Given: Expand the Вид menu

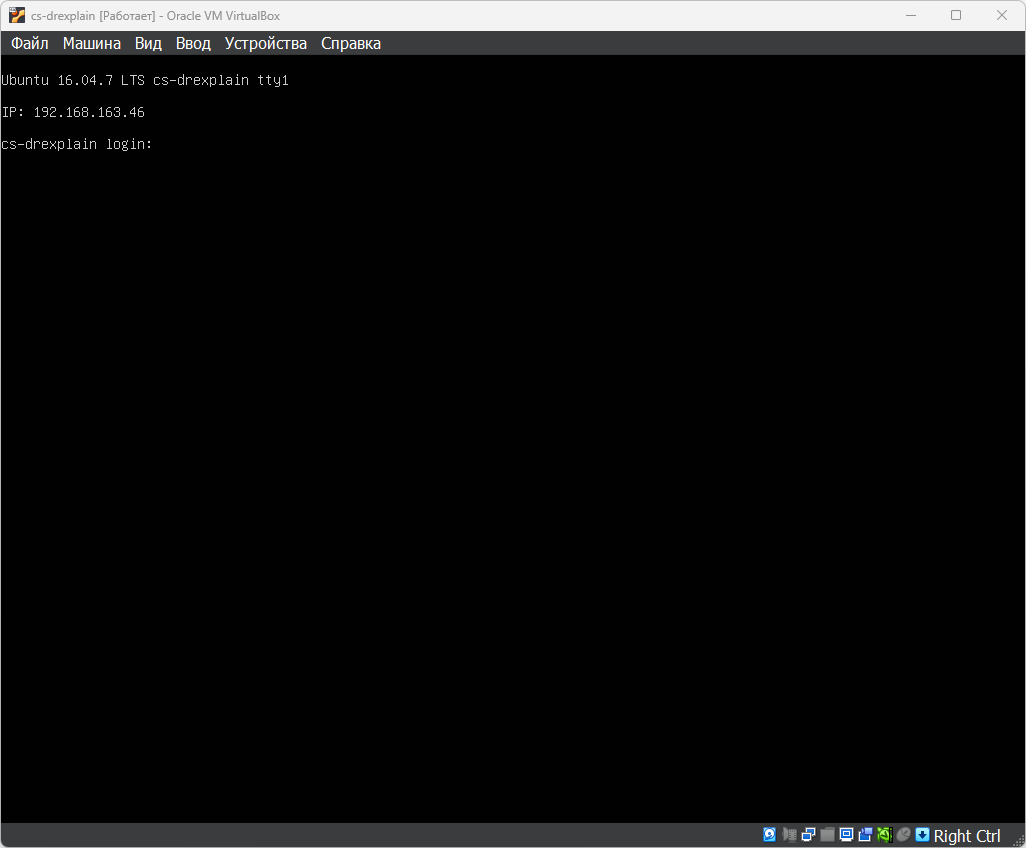Looking at the screenshot, I should (x=148, y=43).
